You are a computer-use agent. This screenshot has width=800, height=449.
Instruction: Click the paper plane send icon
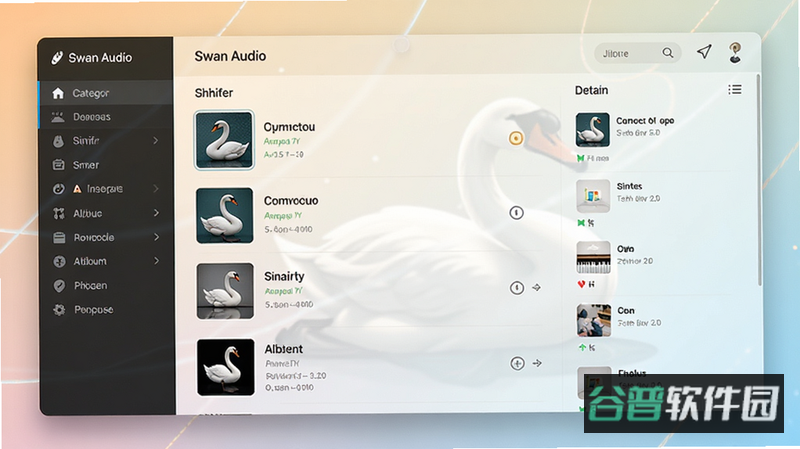704,52
